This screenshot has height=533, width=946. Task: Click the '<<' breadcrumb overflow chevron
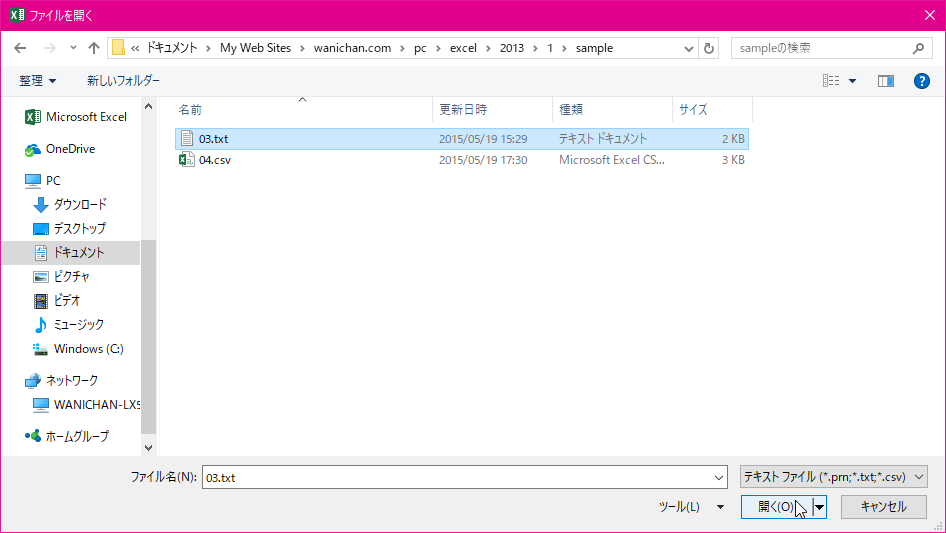(135, 48)
